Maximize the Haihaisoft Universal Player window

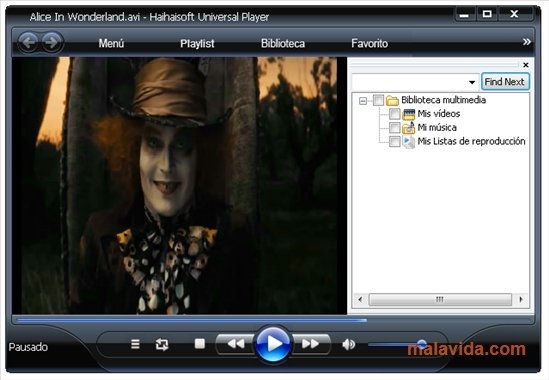tap(487, 14)
